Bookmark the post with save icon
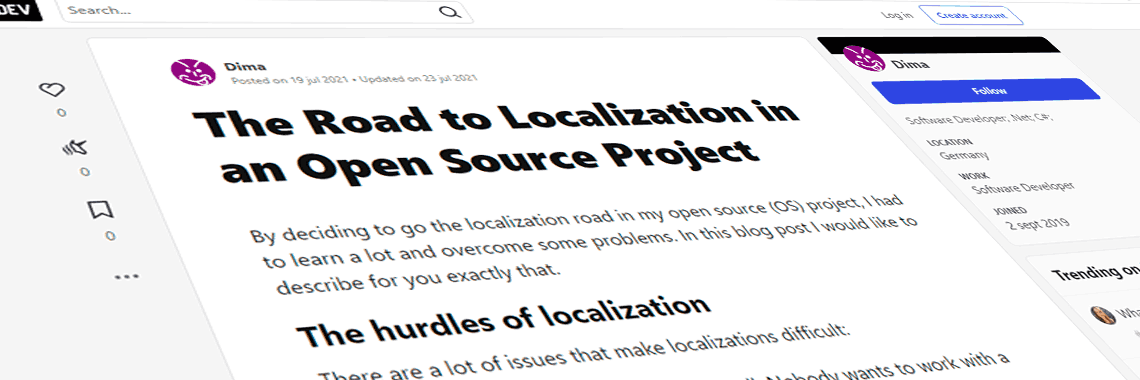 click(100, 210)
